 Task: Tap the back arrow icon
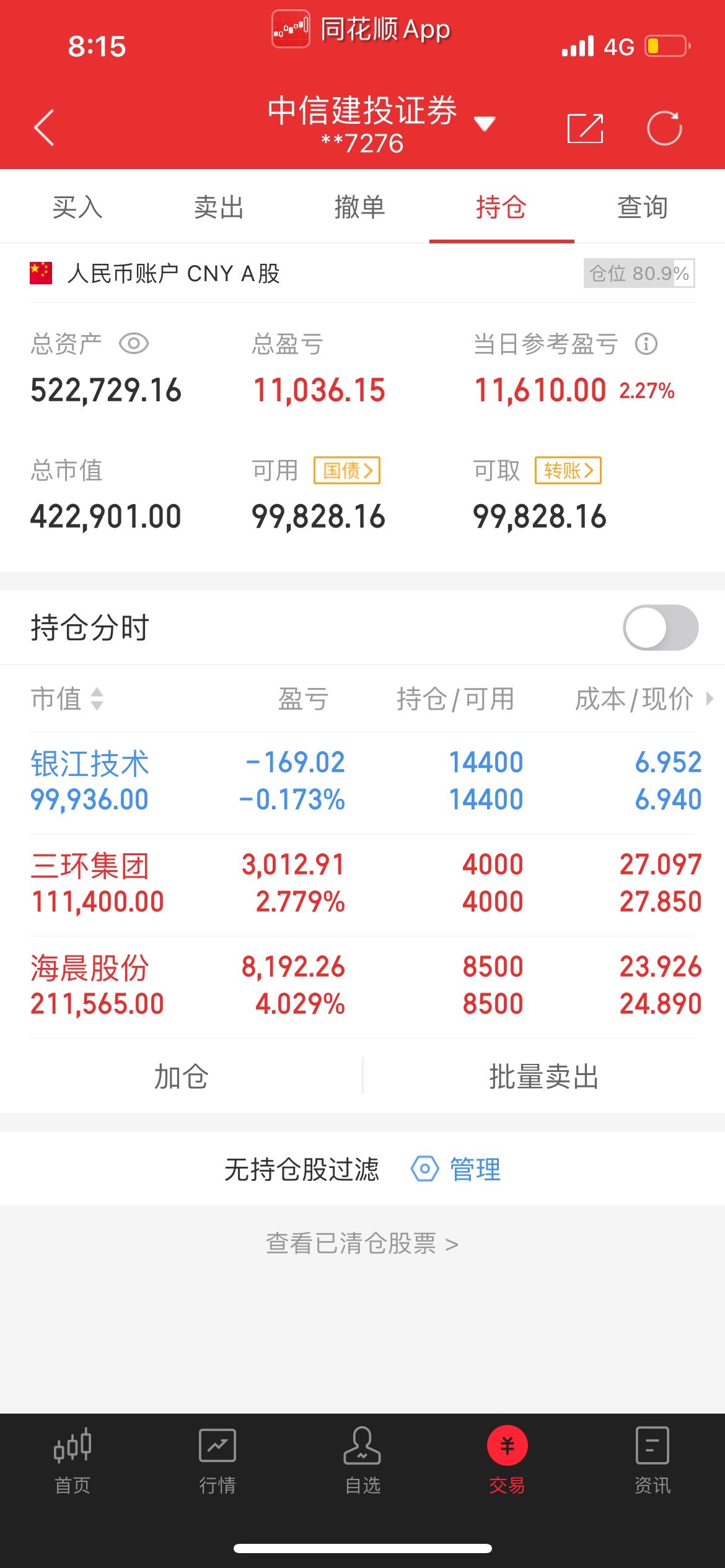coord(45,128)
